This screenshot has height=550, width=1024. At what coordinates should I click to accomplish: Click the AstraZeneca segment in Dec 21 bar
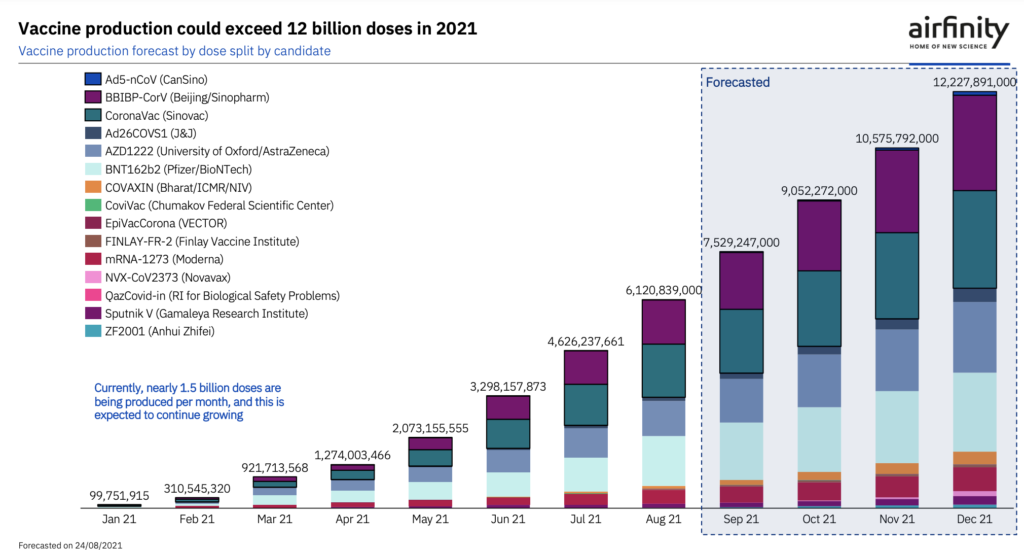tap(974, 337)
